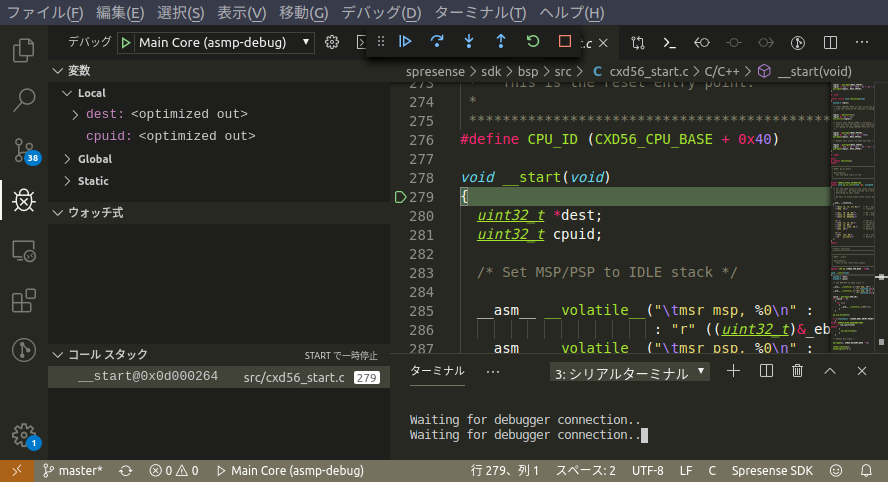Open the compare changes icon in editor toolbar
This screenshot has height=482, width=888.
coord(638,42)
